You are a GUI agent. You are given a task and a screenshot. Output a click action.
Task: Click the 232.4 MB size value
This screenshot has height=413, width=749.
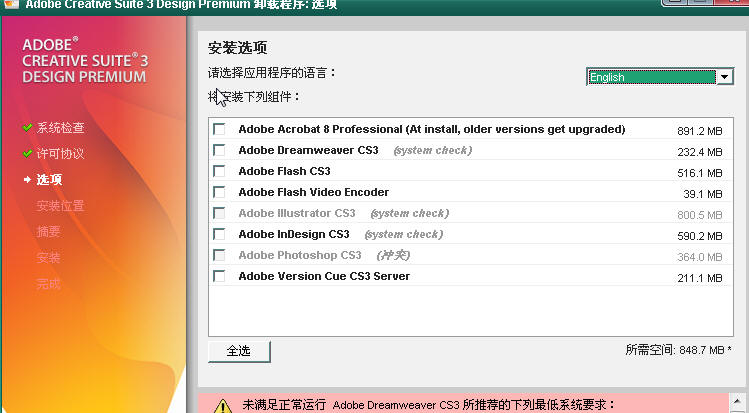[700, 152]
